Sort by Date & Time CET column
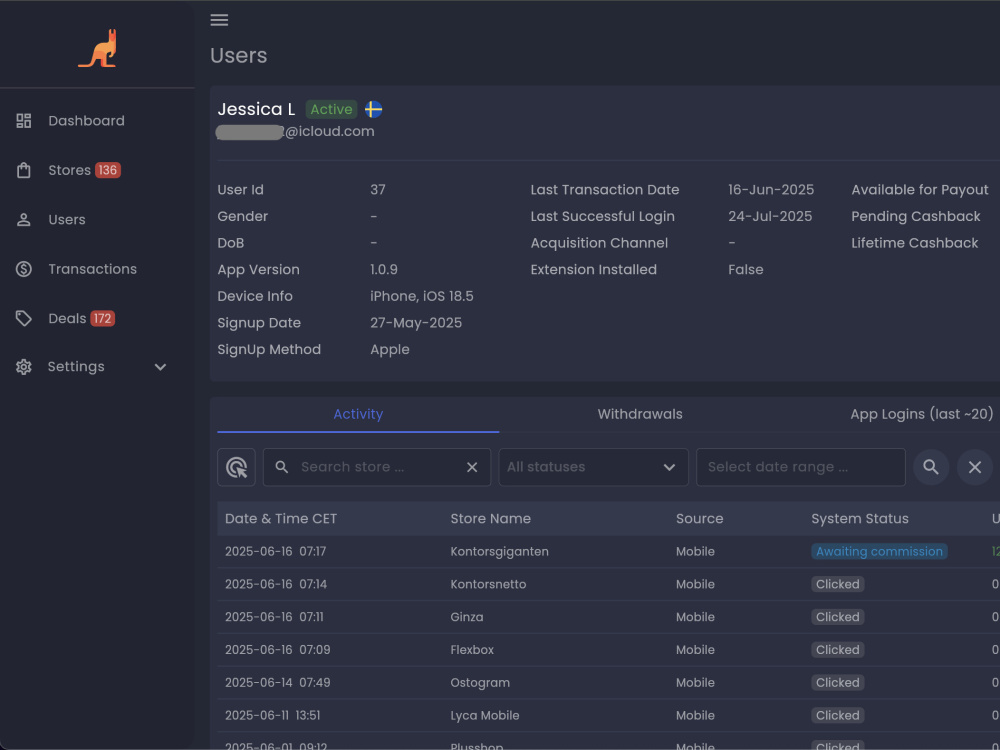 (x=281, y=518)
